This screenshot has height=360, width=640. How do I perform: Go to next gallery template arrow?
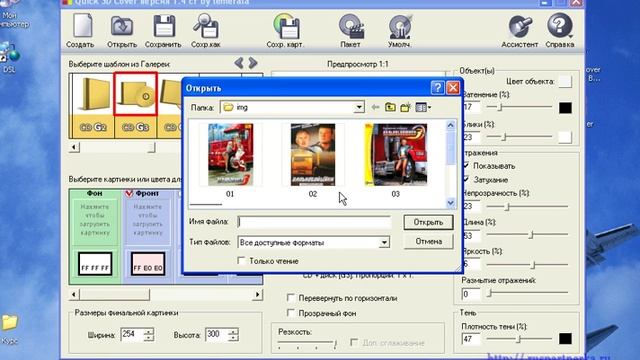(253, 63)
